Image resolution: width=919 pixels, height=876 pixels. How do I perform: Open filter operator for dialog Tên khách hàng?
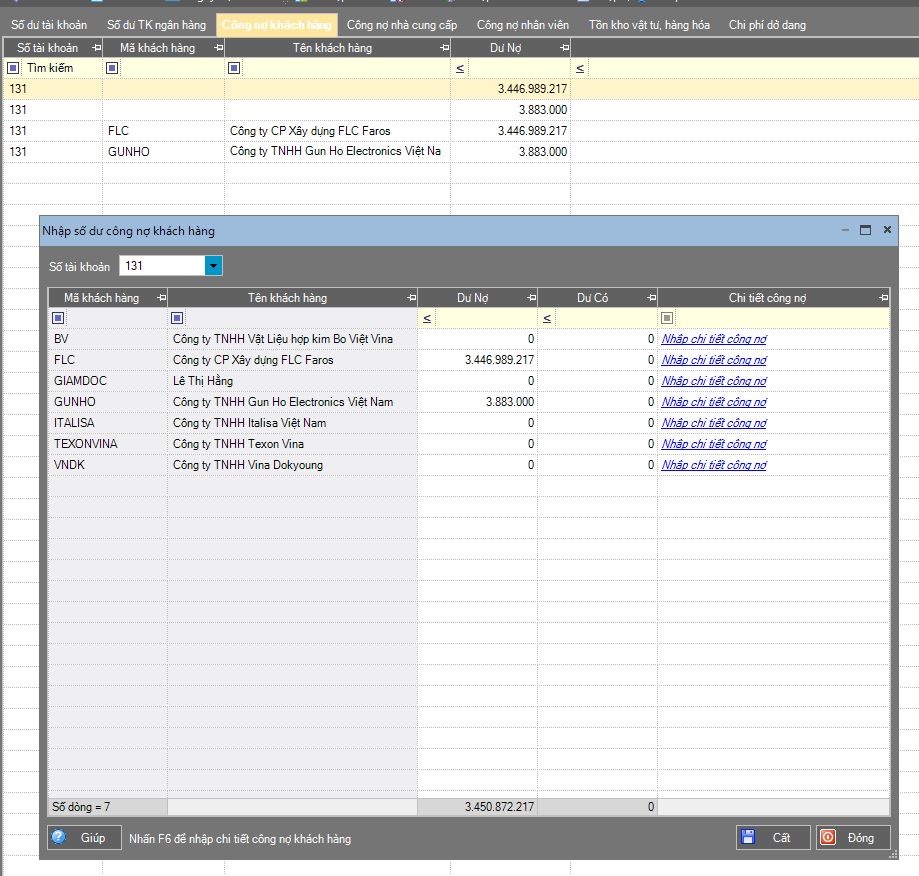(177, 318)
